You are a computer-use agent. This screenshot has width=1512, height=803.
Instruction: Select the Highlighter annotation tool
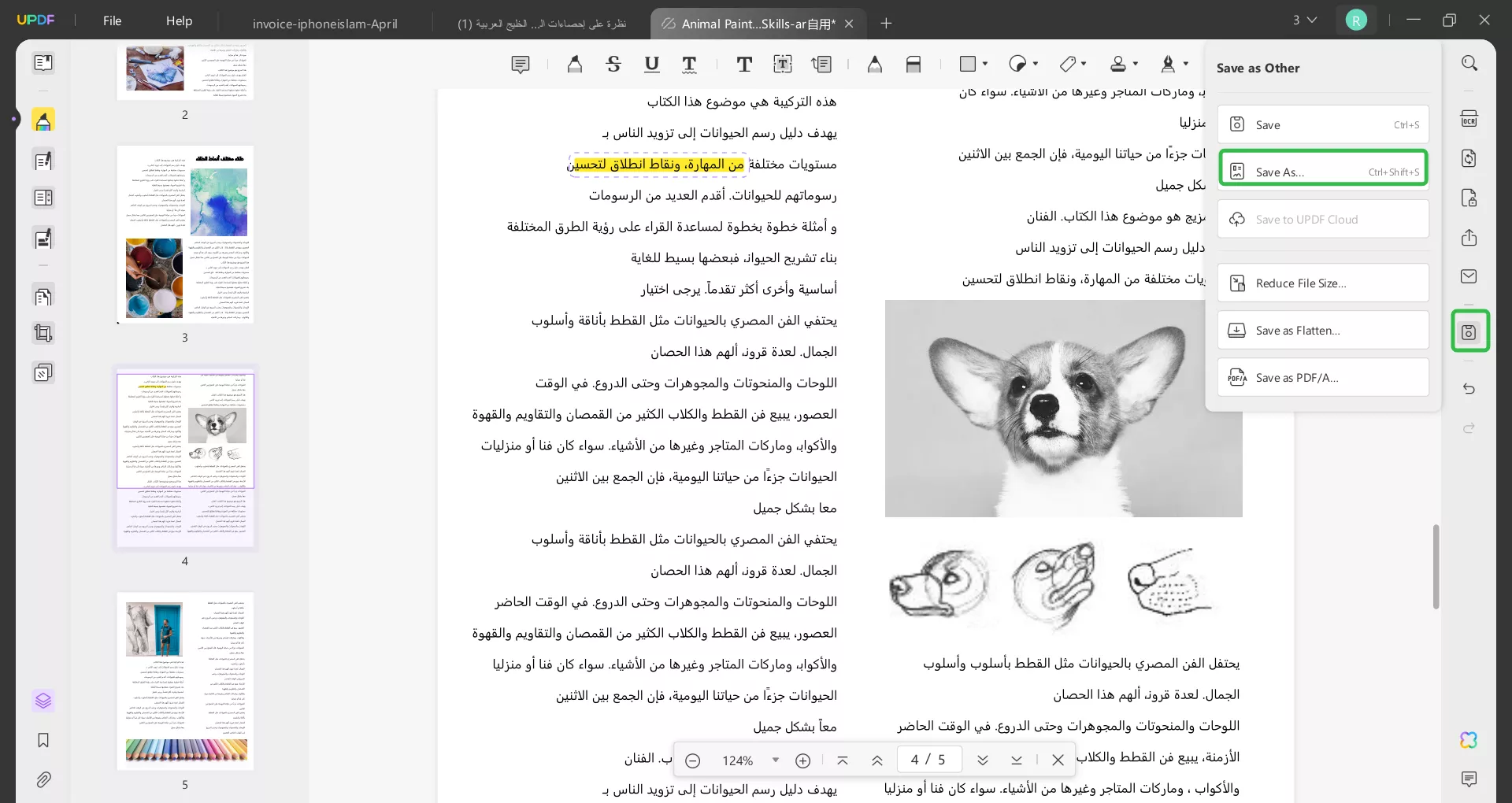(575, 64)
